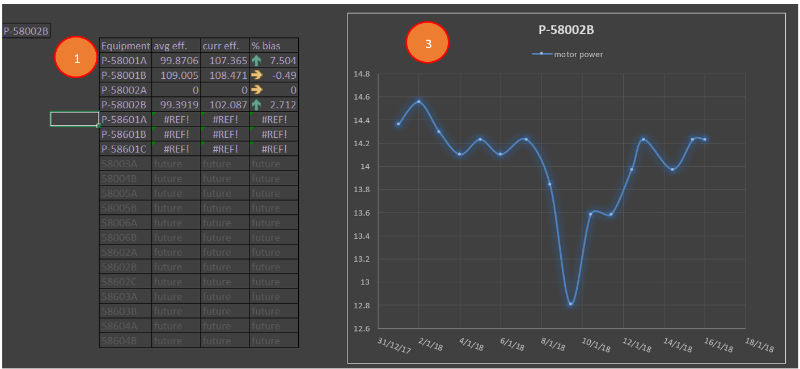Viewport: 800px width, 369px height.
Task: Select the greyed 58006B equipment cell
Action: (x=126, y=237)
